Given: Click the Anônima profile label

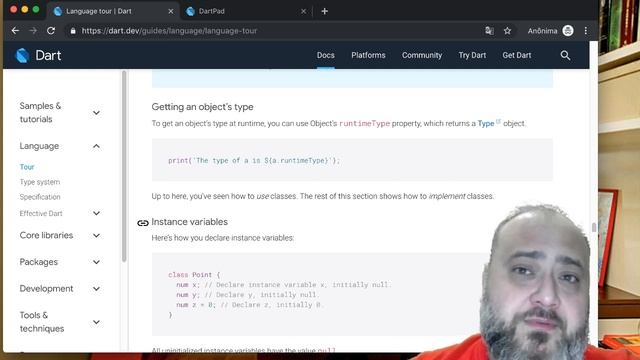Looking at the screenshot, I should [542, 31].
